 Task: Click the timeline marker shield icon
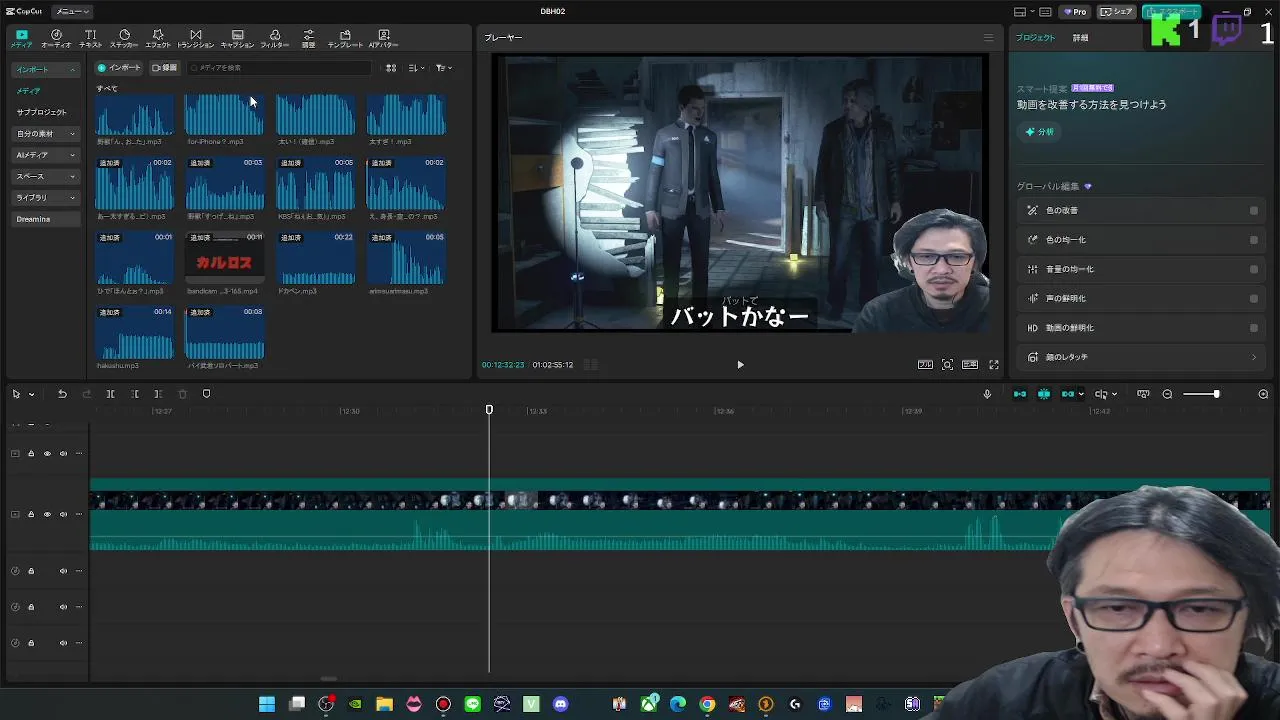point(206,394)
